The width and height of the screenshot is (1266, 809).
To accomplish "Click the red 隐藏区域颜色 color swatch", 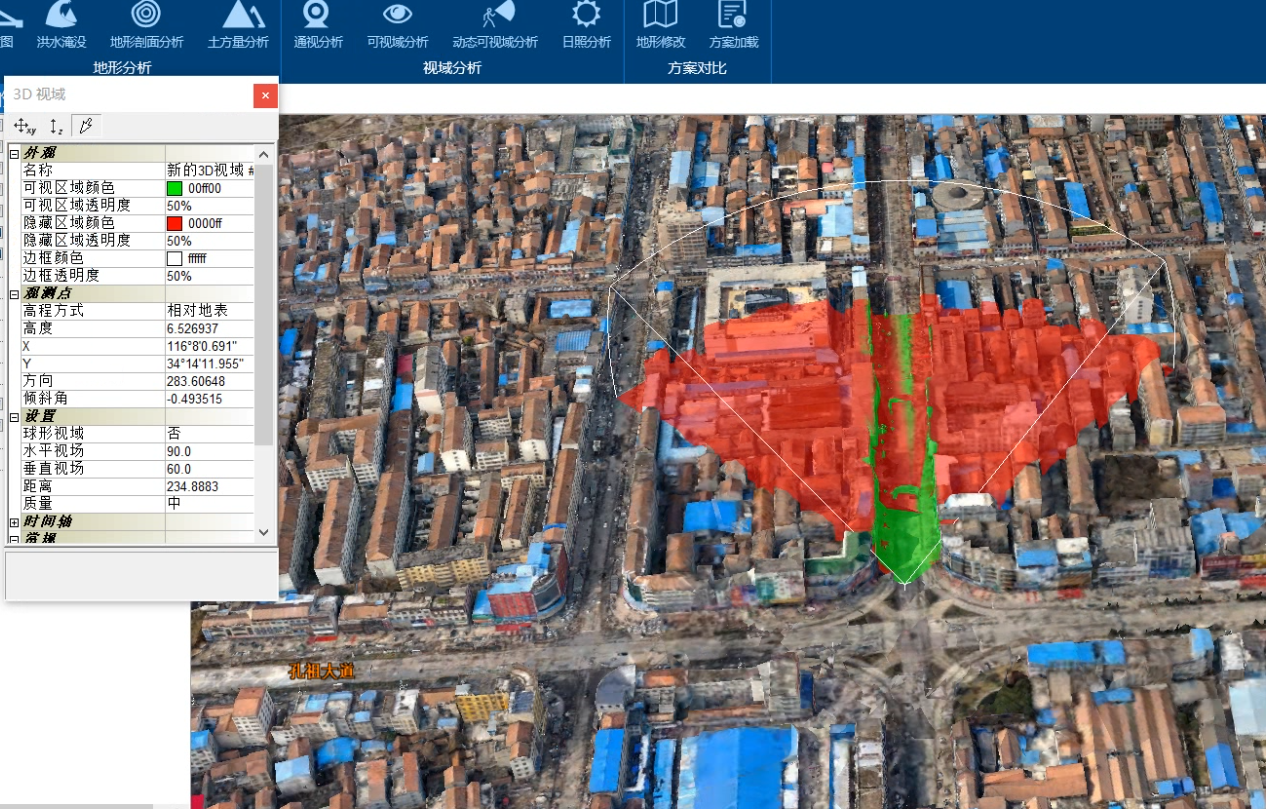I will coord(175,223).
